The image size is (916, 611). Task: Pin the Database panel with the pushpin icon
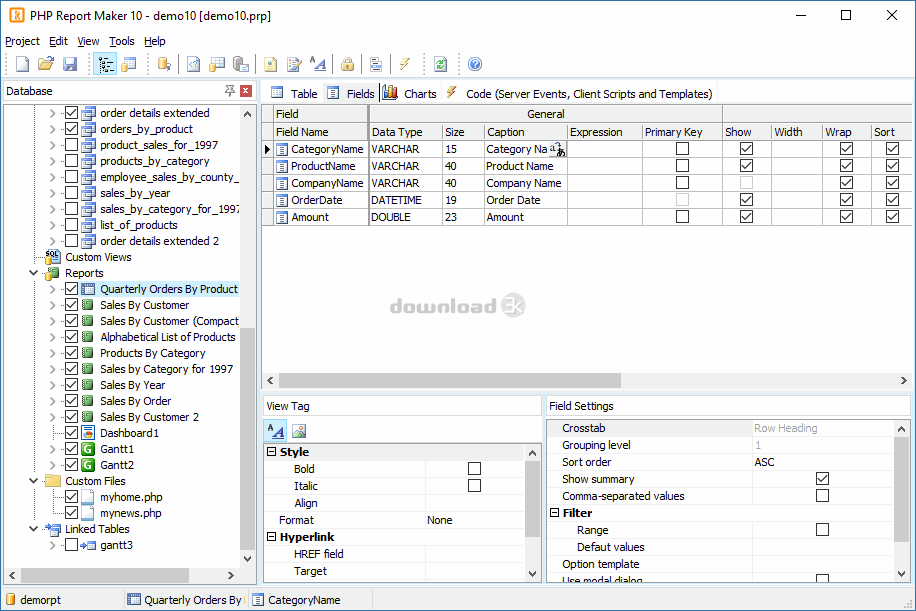(x=230, y=91)
